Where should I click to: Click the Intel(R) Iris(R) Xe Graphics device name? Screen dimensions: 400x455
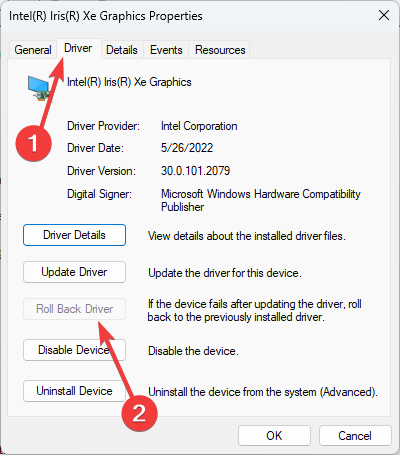[129, 82]
